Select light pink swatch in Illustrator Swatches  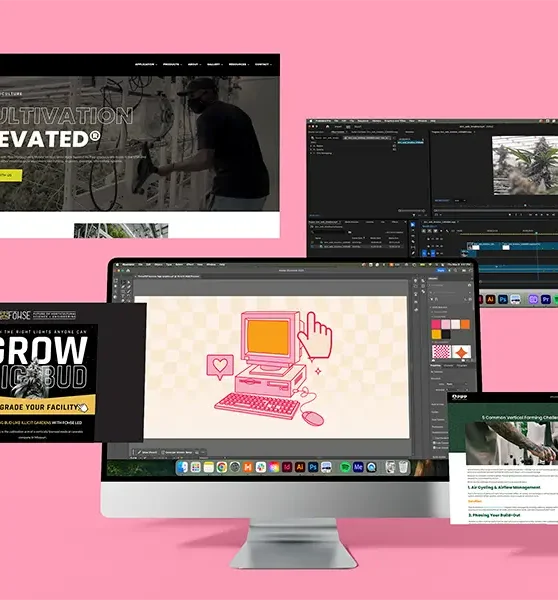[x=445, y=324]
